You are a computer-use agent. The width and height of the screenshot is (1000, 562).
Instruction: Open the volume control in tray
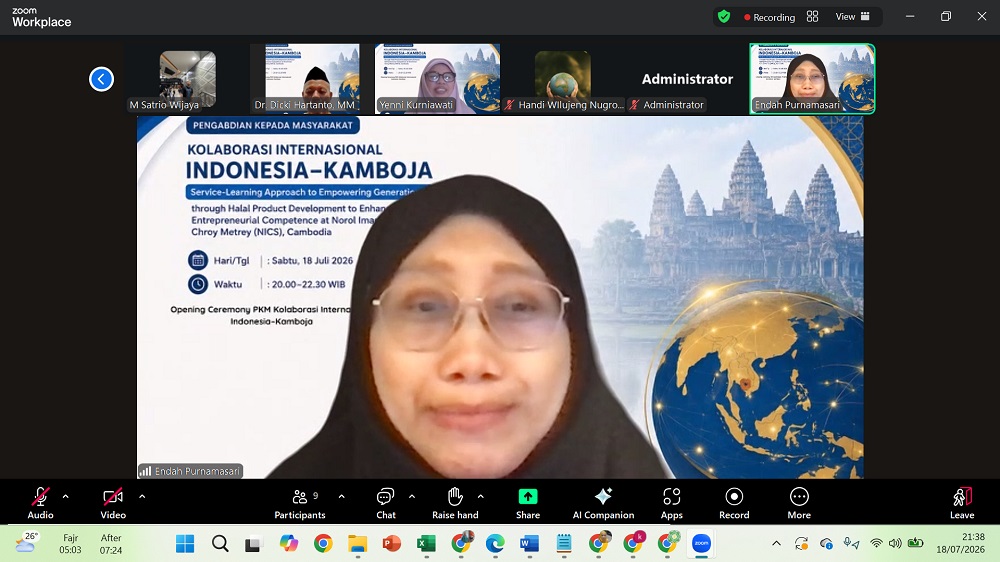tap(895, 544)
